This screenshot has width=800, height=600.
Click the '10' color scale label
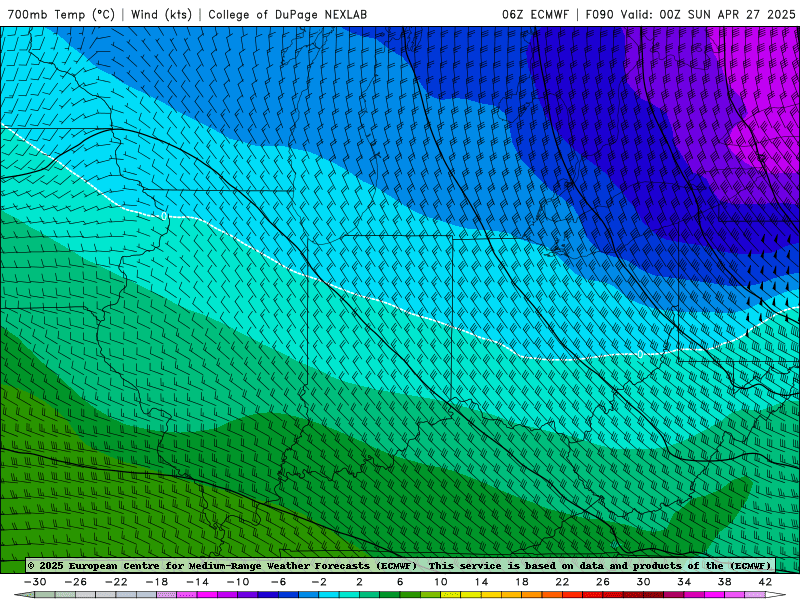coord(441,582)
